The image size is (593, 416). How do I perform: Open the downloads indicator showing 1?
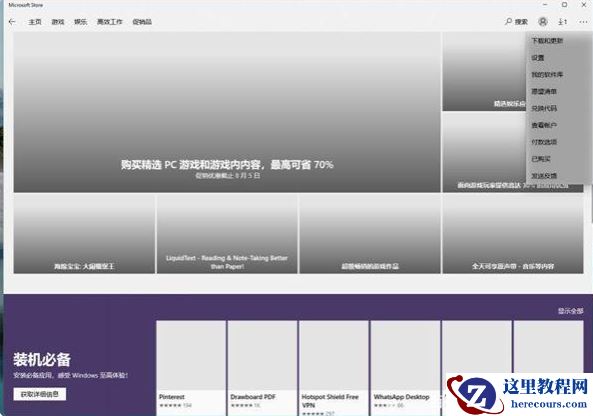coord(563,22)
